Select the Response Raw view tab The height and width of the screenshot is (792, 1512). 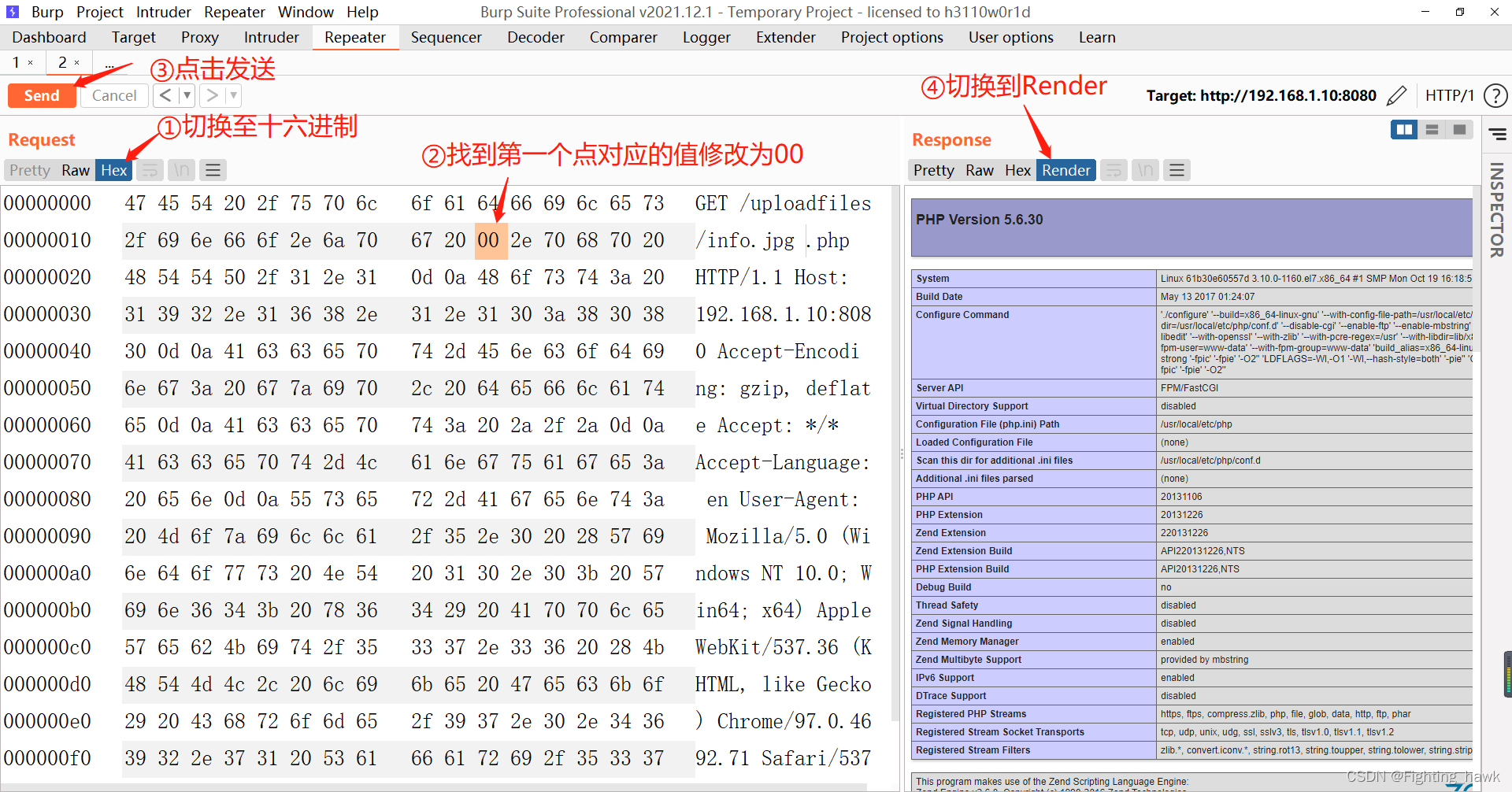pyautogui.click(x=980, y=170)
